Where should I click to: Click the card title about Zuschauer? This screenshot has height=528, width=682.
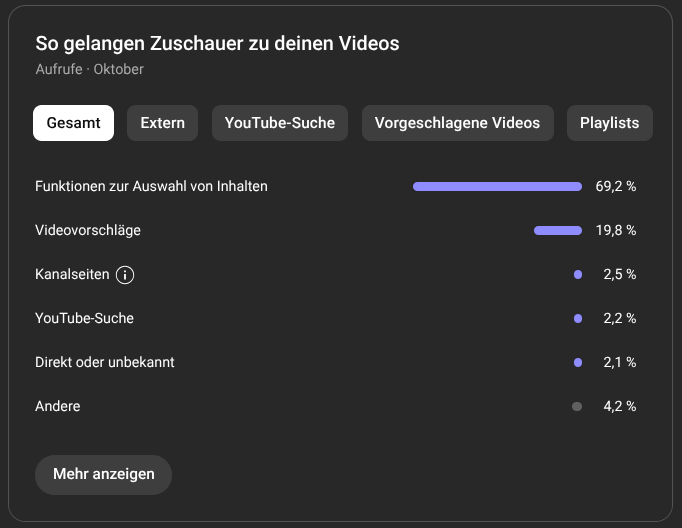[217, 44]
